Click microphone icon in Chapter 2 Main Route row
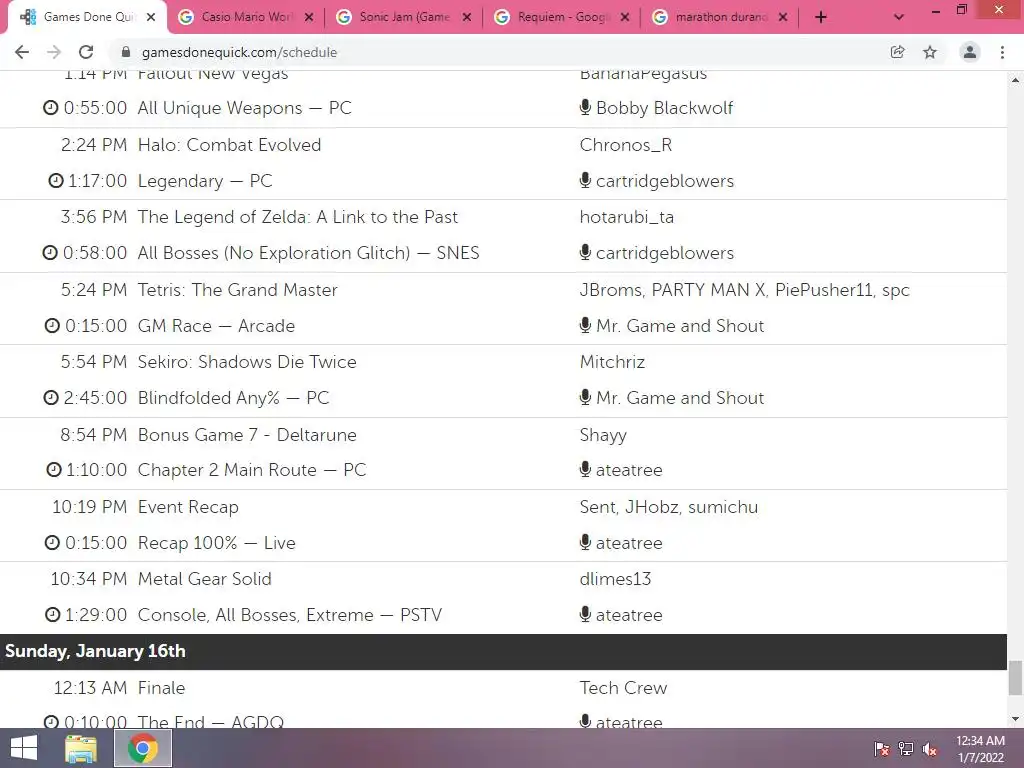 click(585, 470)
